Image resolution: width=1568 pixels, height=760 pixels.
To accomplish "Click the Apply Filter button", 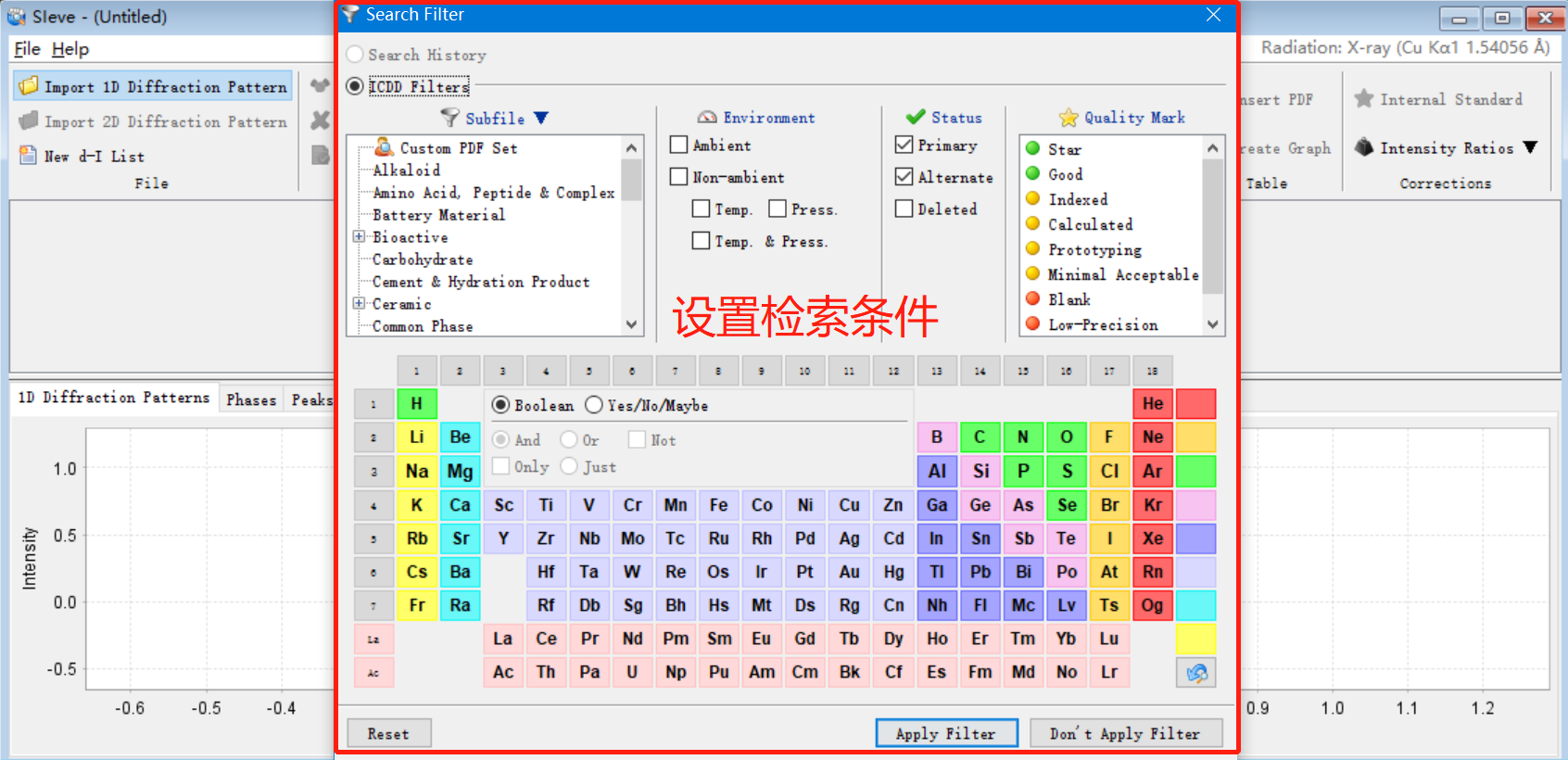I will coord(945,733).
